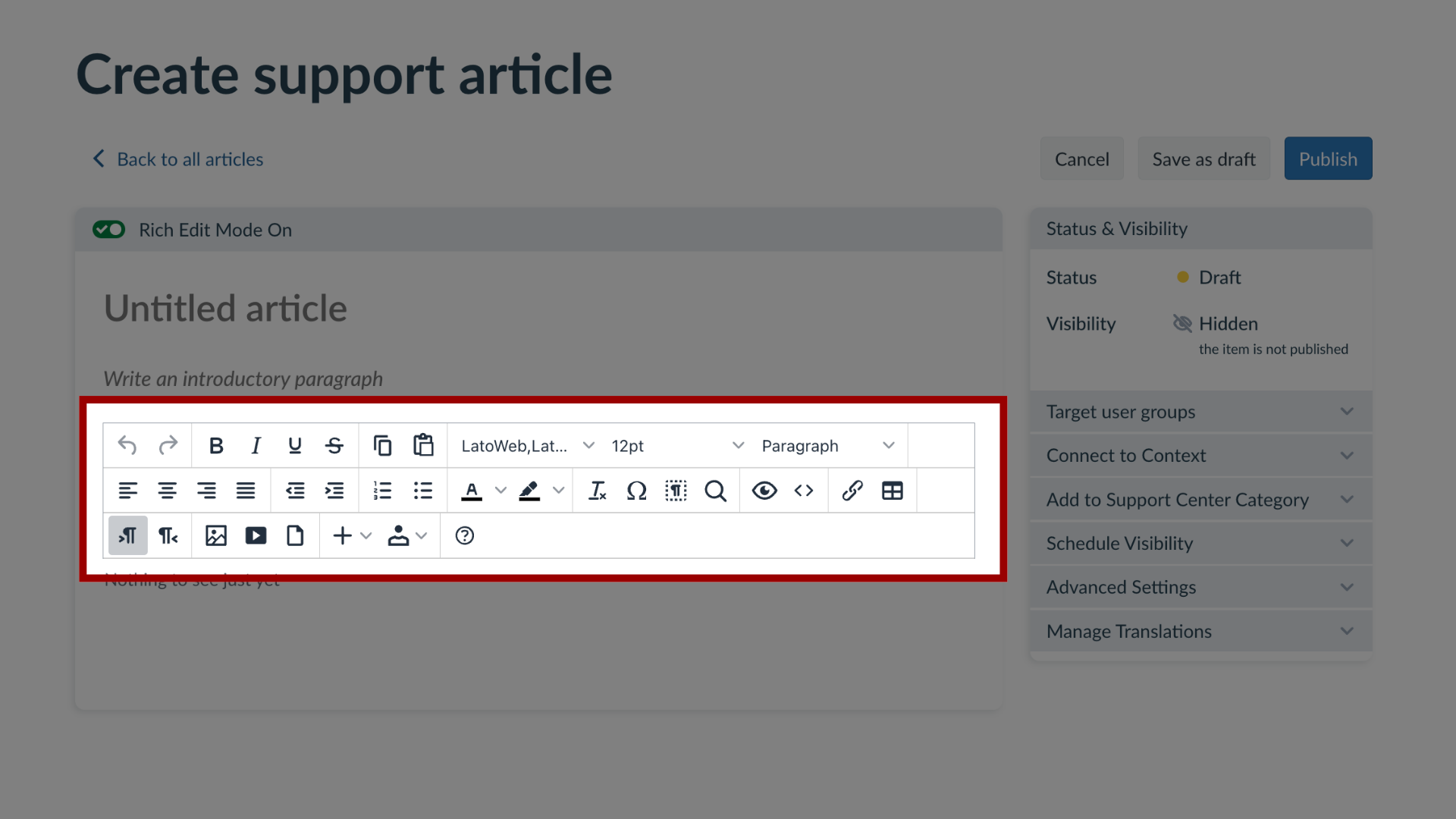Click the help question mark icon

pos(464,536)
